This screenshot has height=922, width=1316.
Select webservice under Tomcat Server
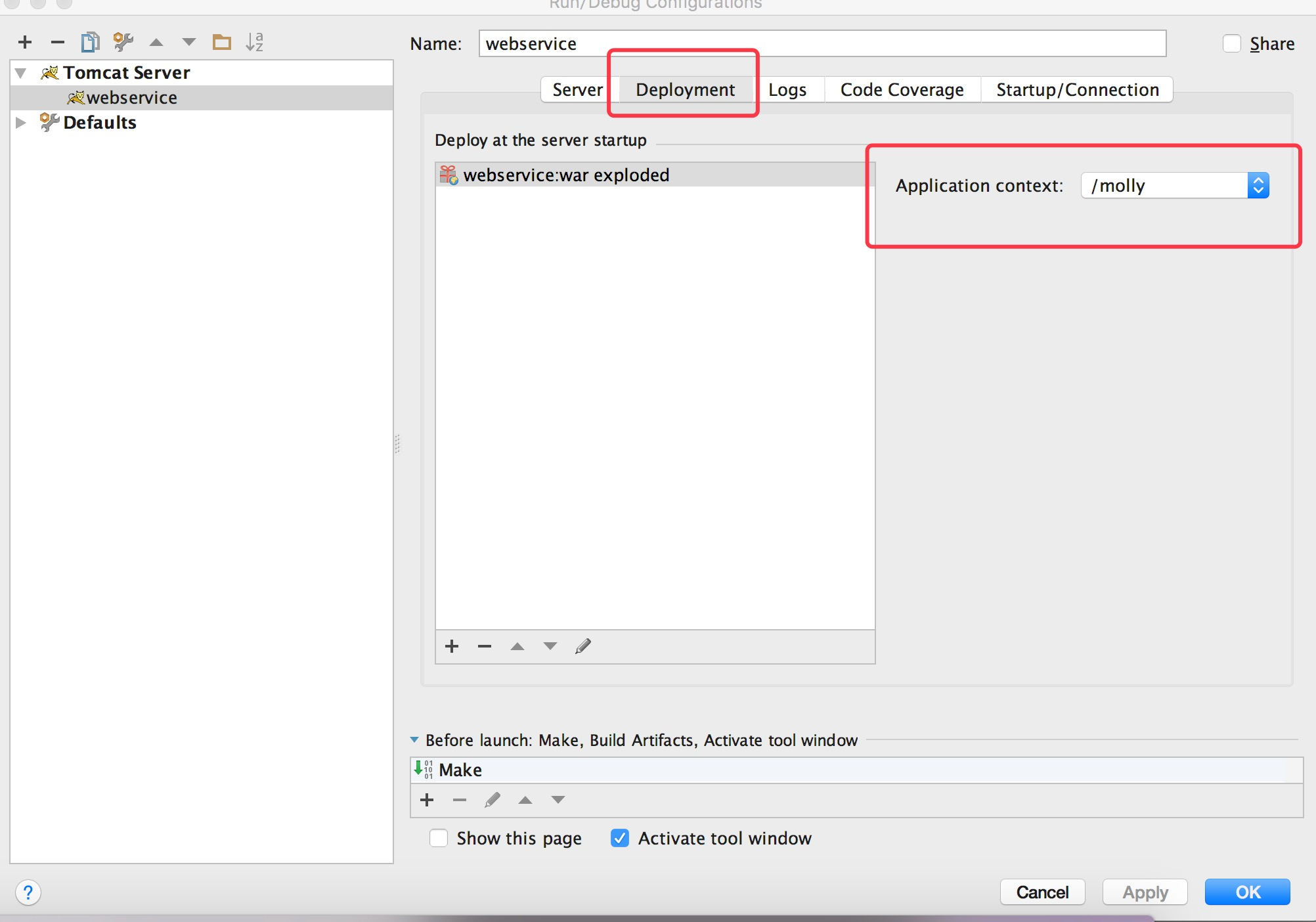202,97
